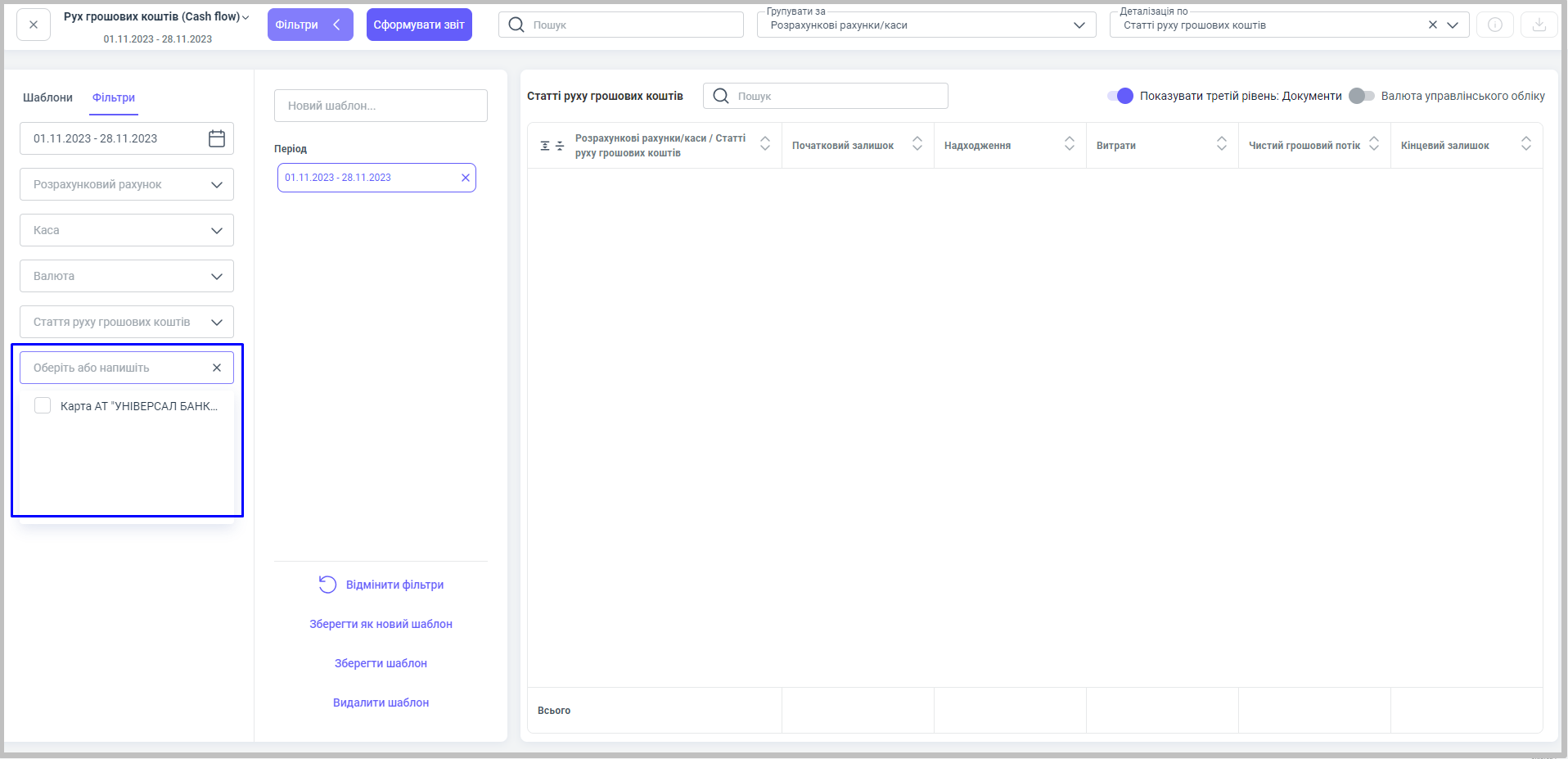Sort by Надходження column
The width and height of the screenshot is (1568, 759).
(x=1070, y=143)
